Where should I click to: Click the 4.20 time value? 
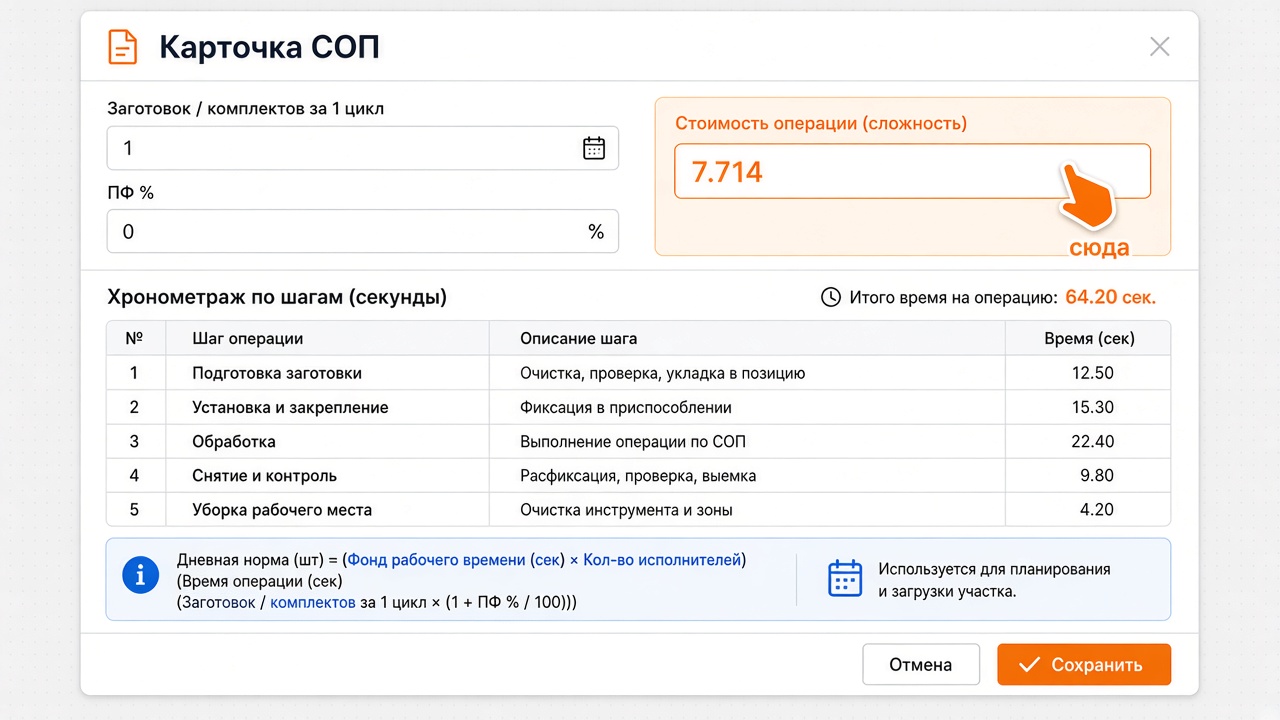point(1096,510)
